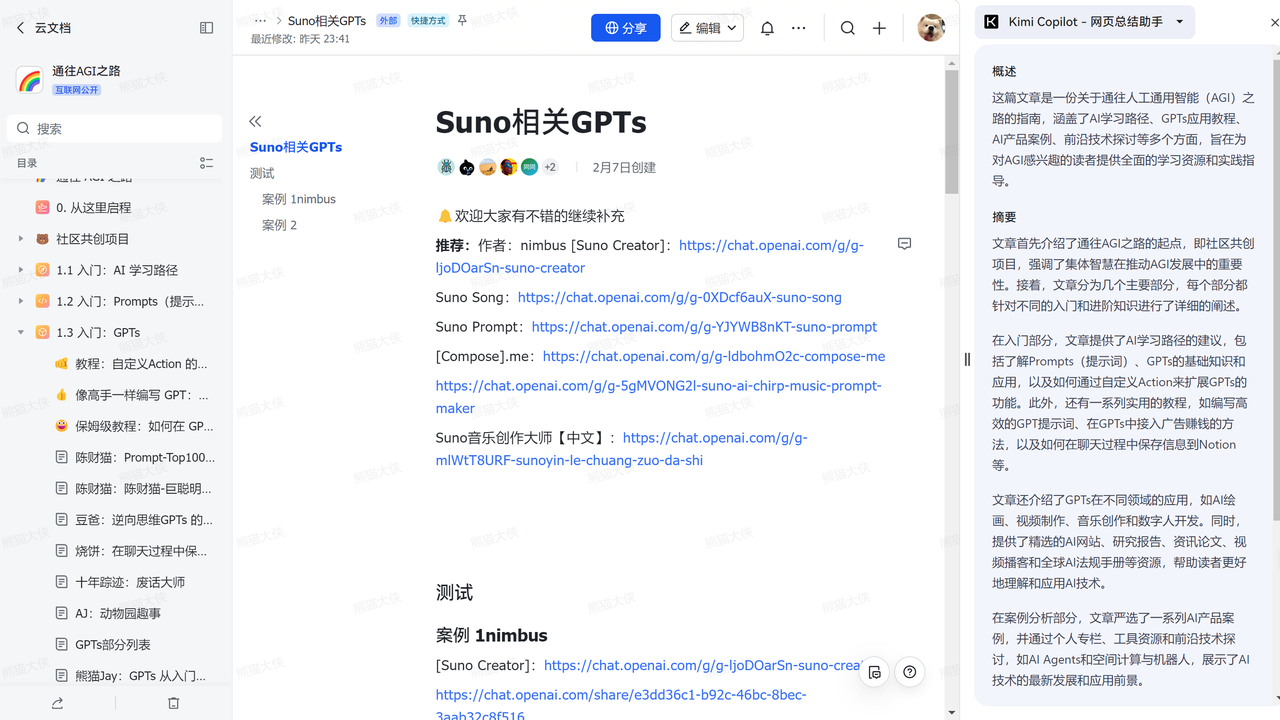
Task: Open the 编辑 mode dropdown
Action: [x=707, y=28]
